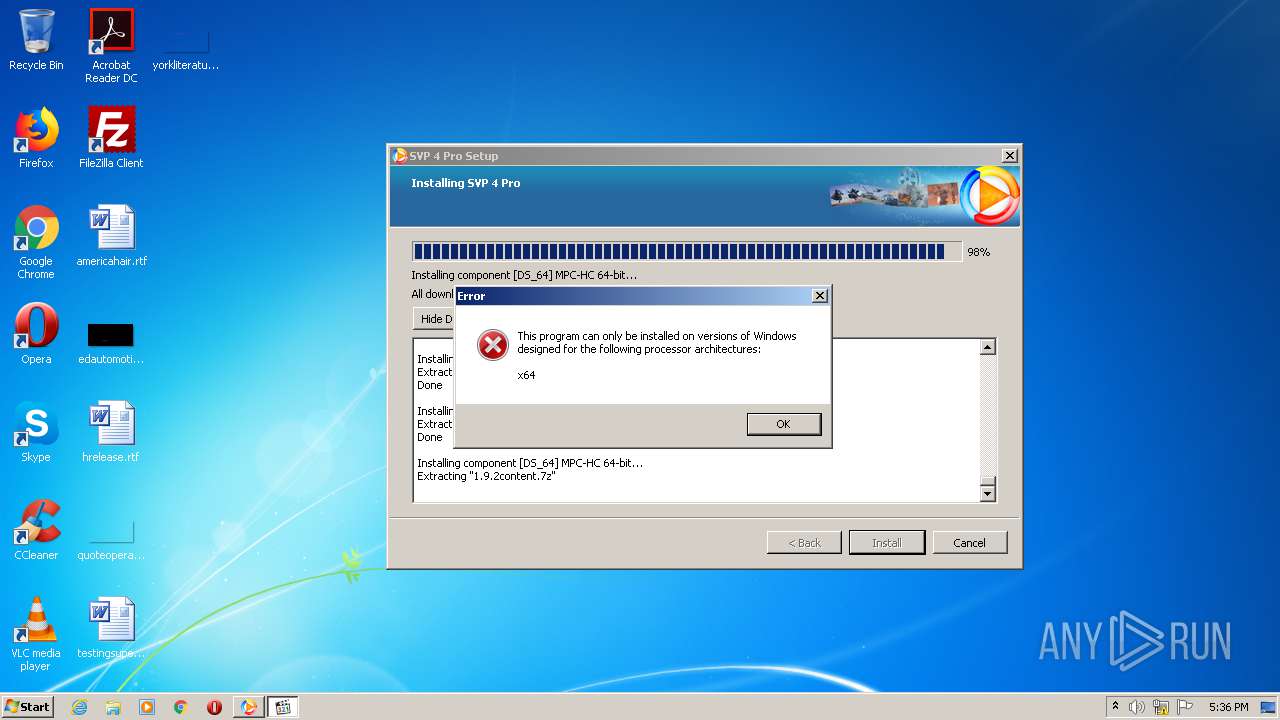1280x720 pixels.
Task: Click the disabled Back button
Action: [x=804, y=542]
